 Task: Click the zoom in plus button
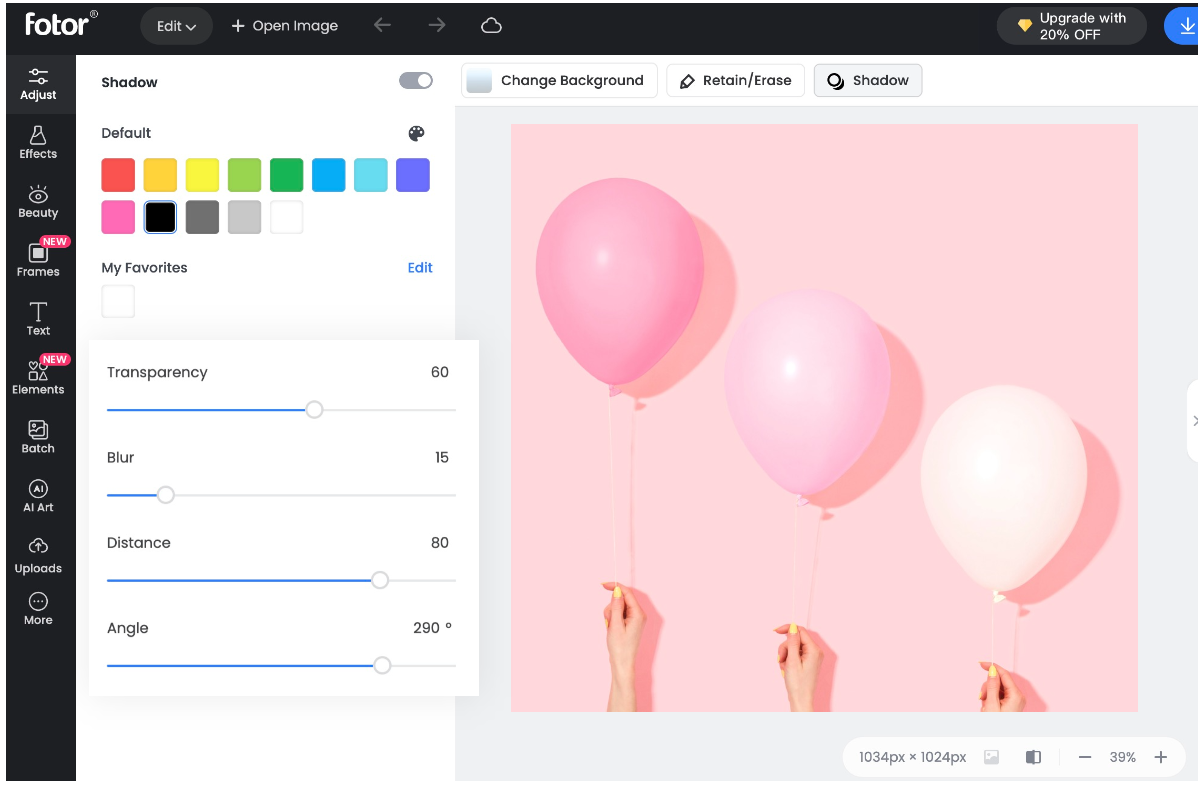click(x=1161, y=757)
